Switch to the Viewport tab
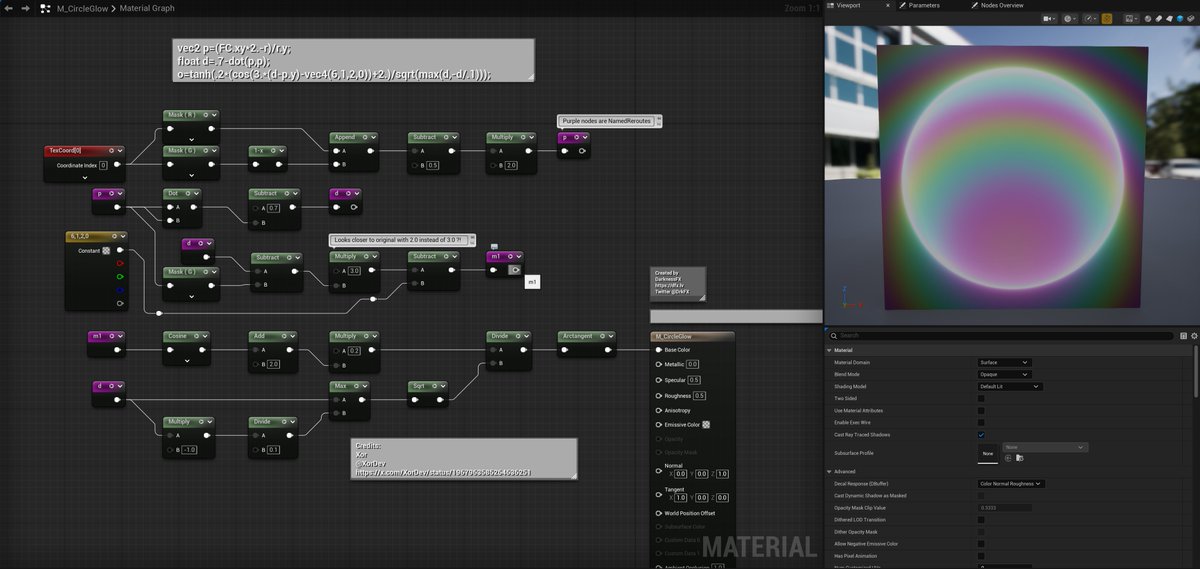The image size is (1200, 569). coord(848,5)
